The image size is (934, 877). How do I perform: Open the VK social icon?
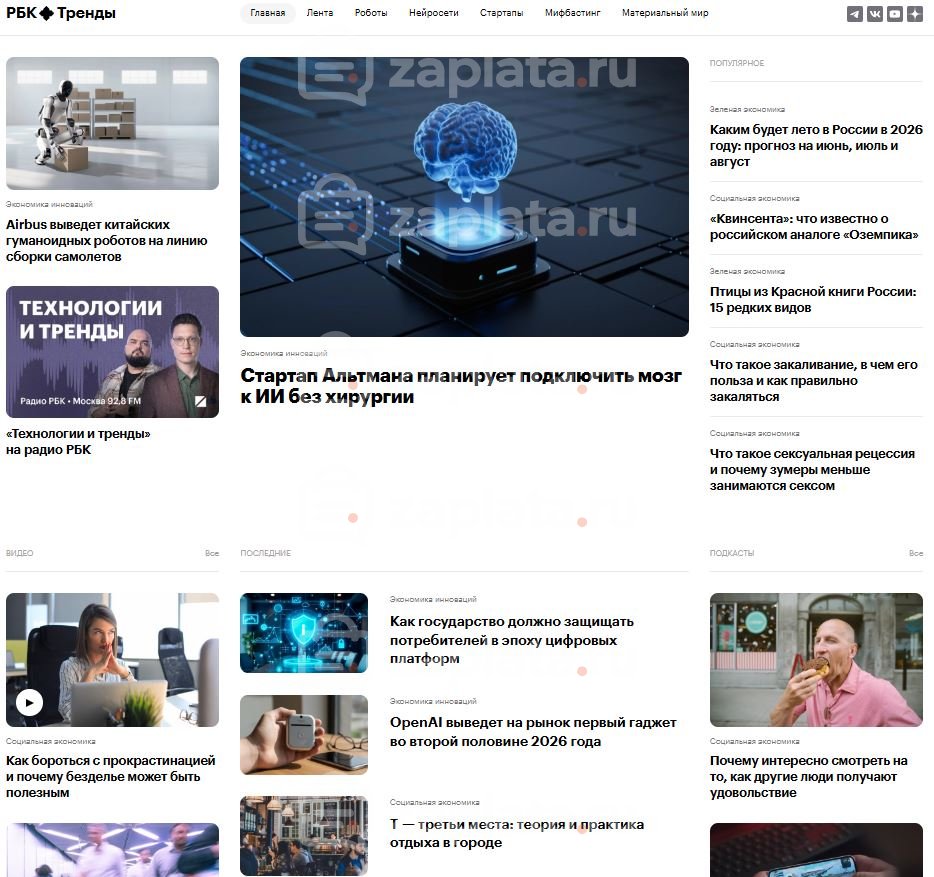click(875, 14)
